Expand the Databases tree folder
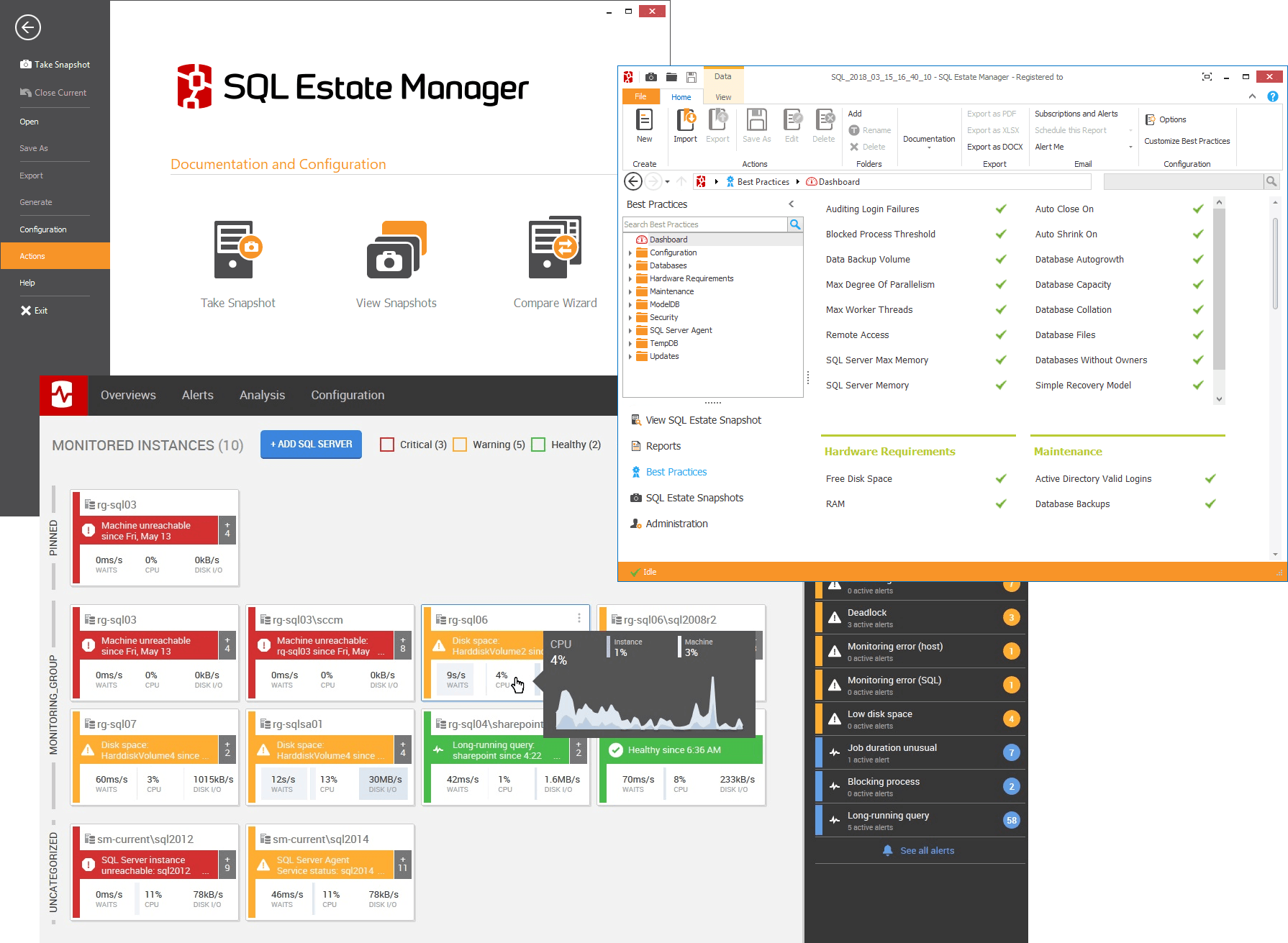This screenshot has height=943, width=1288. pyautogui.click(x=630, y=266)
